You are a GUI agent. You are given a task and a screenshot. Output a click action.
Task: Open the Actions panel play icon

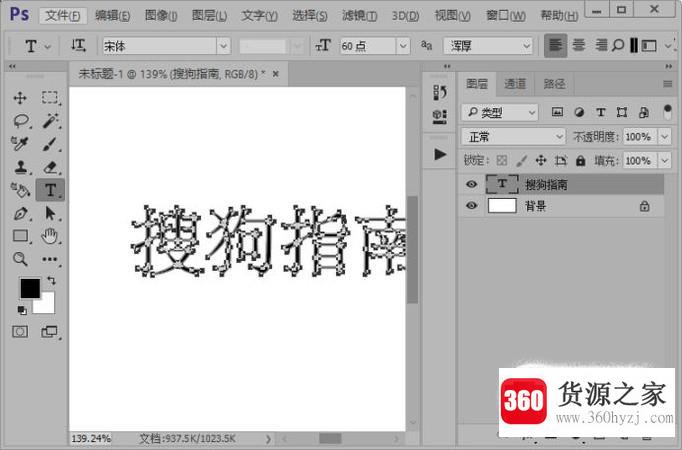440,154
